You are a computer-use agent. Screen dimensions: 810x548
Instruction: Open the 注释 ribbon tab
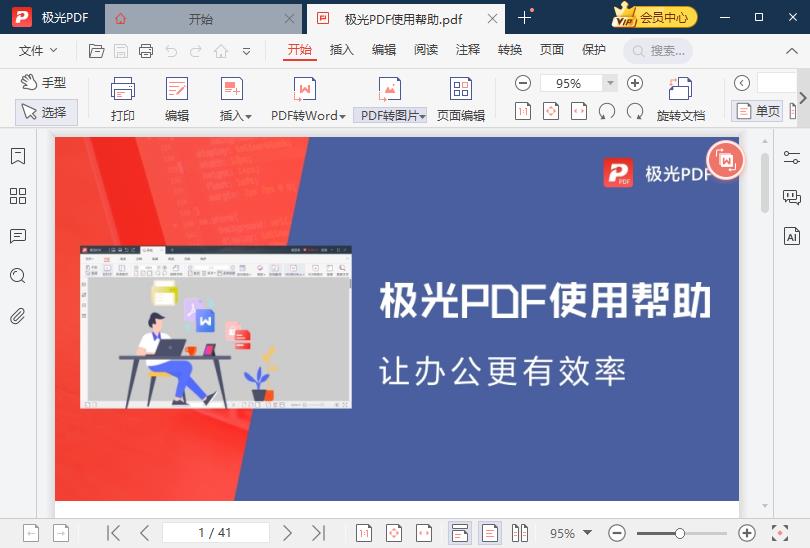468,50
